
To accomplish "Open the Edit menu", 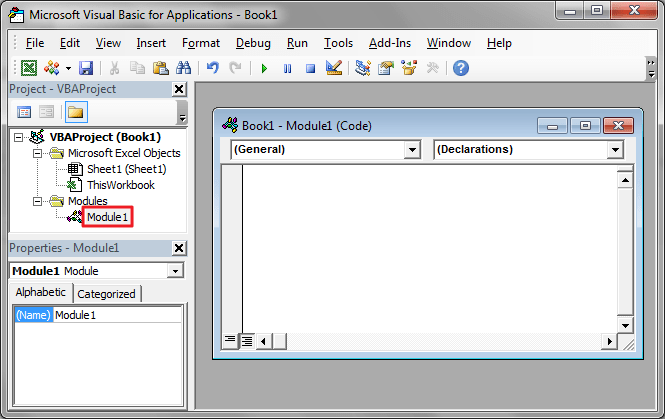I will point(70,43).
